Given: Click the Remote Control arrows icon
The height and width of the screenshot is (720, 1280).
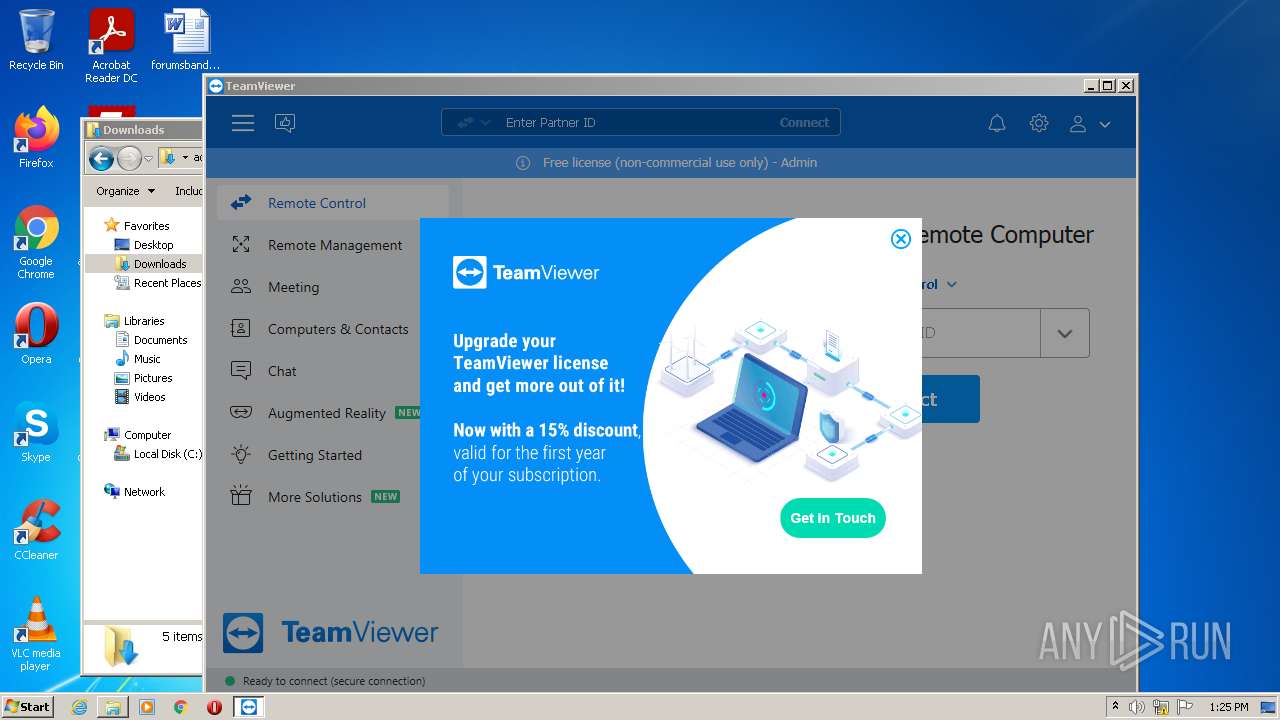Looking at the screenshot, I should [241, 203].
